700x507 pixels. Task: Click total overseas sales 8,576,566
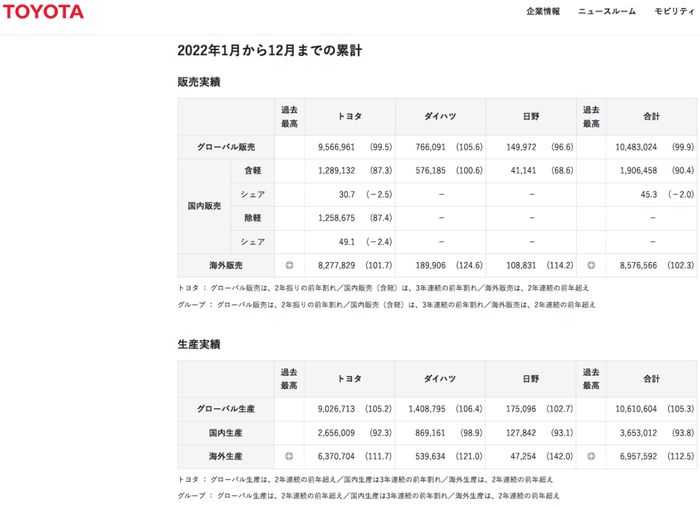638,265
